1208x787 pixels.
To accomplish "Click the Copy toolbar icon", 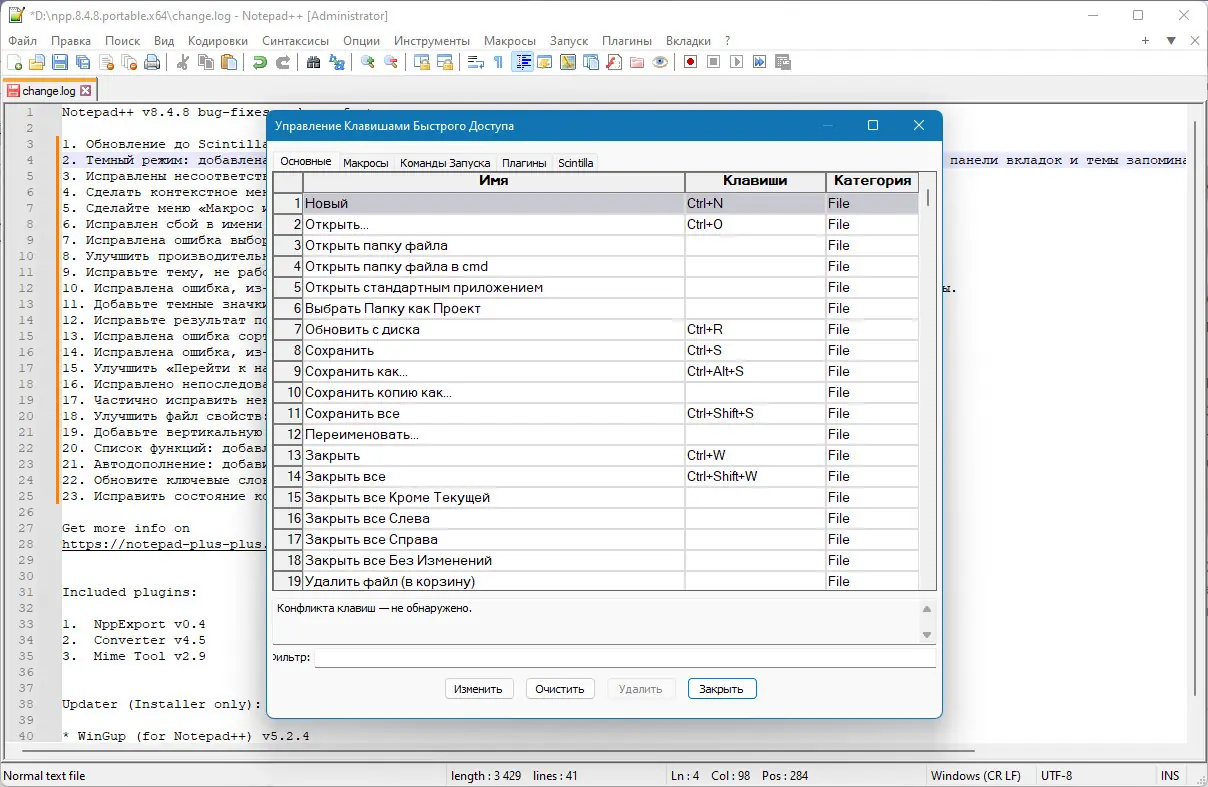I will pos(206,62).
